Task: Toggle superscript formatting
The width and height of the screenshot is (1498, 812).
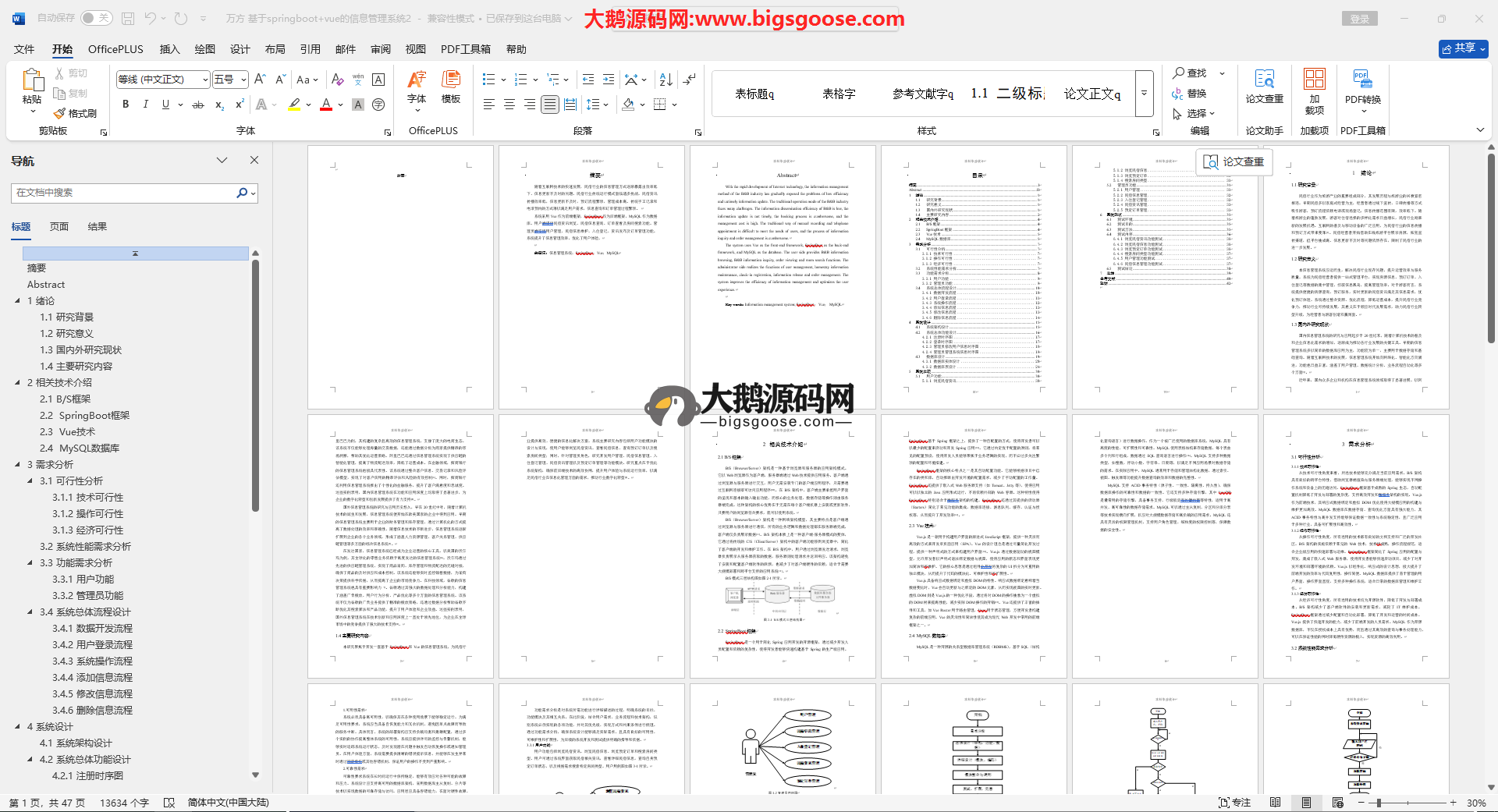Action: [x=240, y=105]
